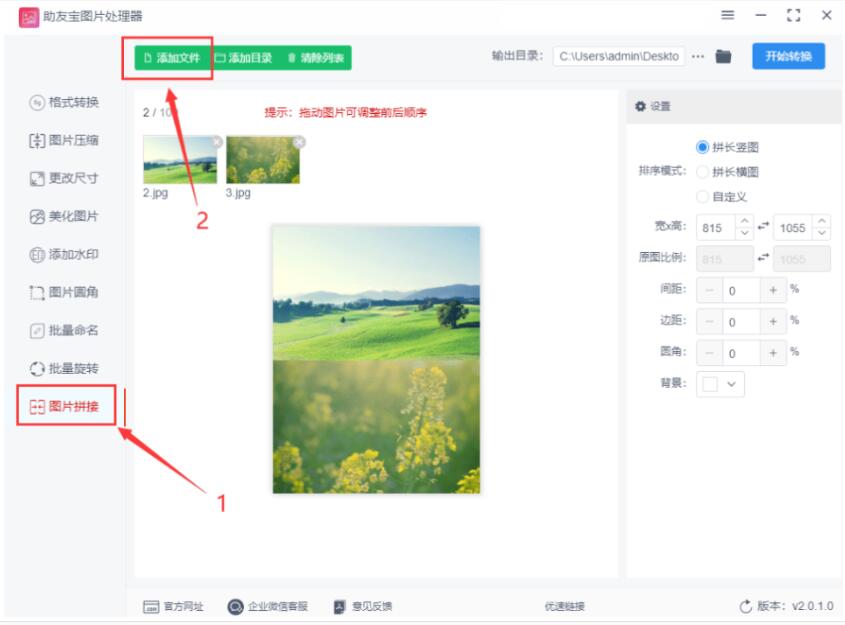Remove 3.jpg thumbnail using its X icon
The height and width of the screenshot is (625, 845).
(299, 142)
